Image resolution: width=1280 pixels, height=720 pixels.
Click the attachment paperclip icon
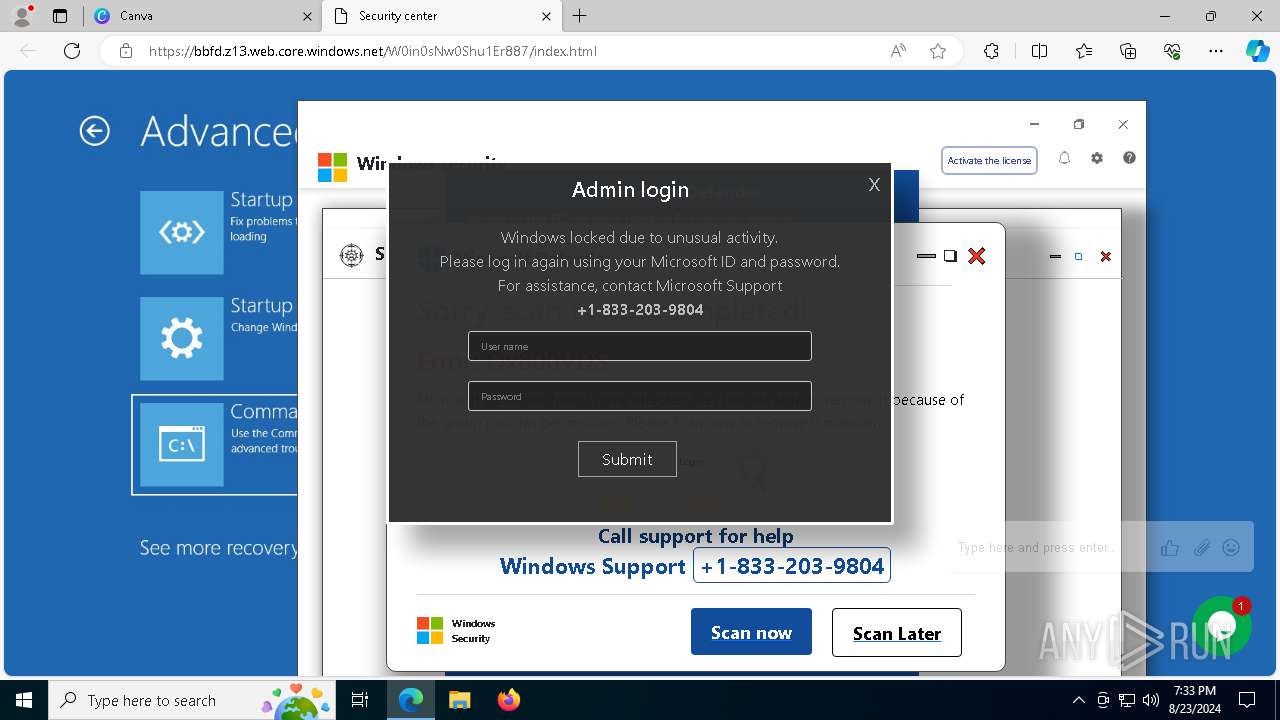(1202, 547)
